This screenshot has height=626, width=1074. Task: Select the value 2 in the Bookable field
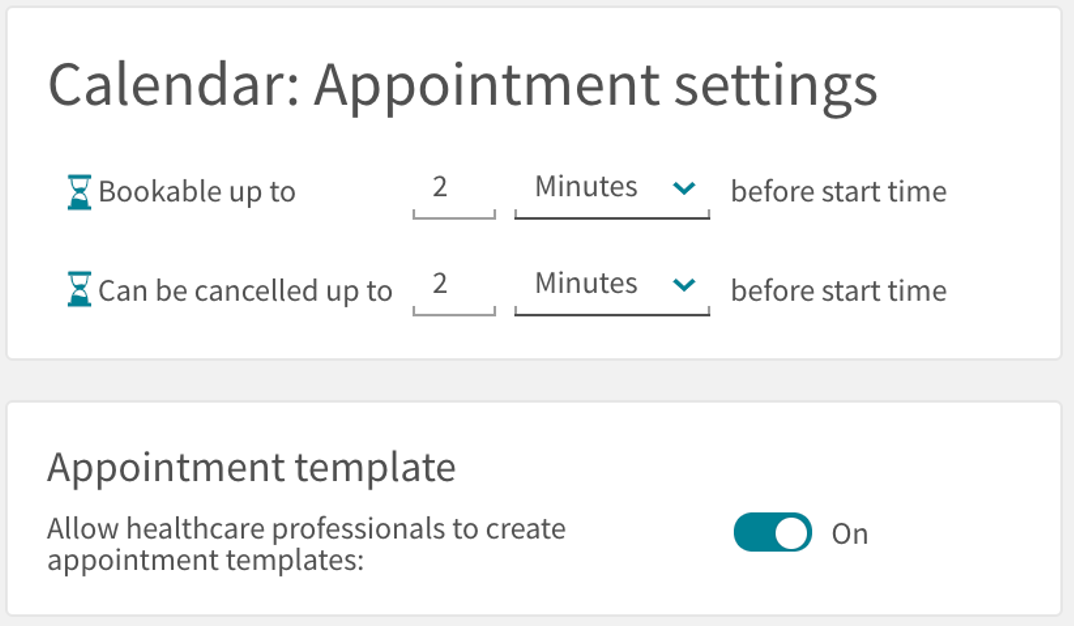click(440, 187)
